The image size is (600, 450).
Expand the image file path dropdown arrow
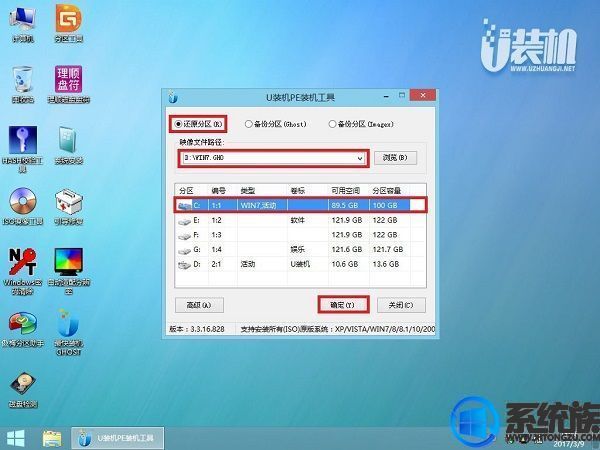coord(360,158)
